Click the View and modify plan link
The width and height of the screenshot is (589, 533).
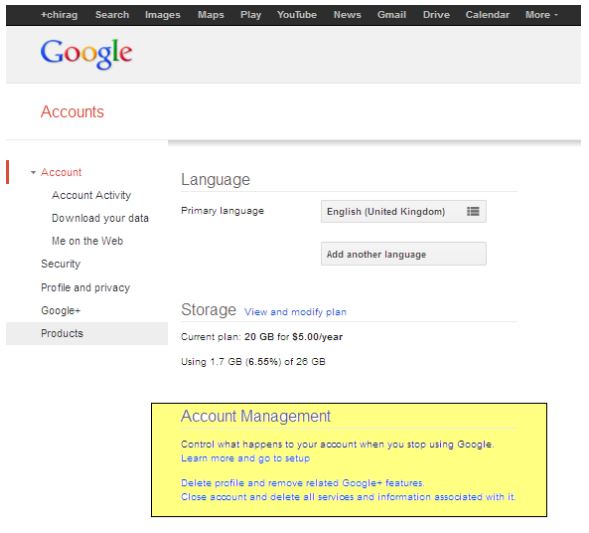tap(295, 312)
